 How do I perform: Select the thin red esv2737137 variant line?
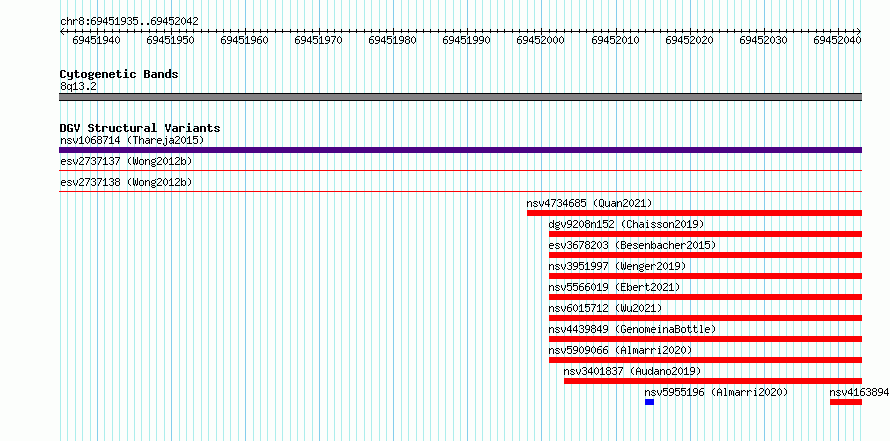pyautogui.click(x=460, y=170)
